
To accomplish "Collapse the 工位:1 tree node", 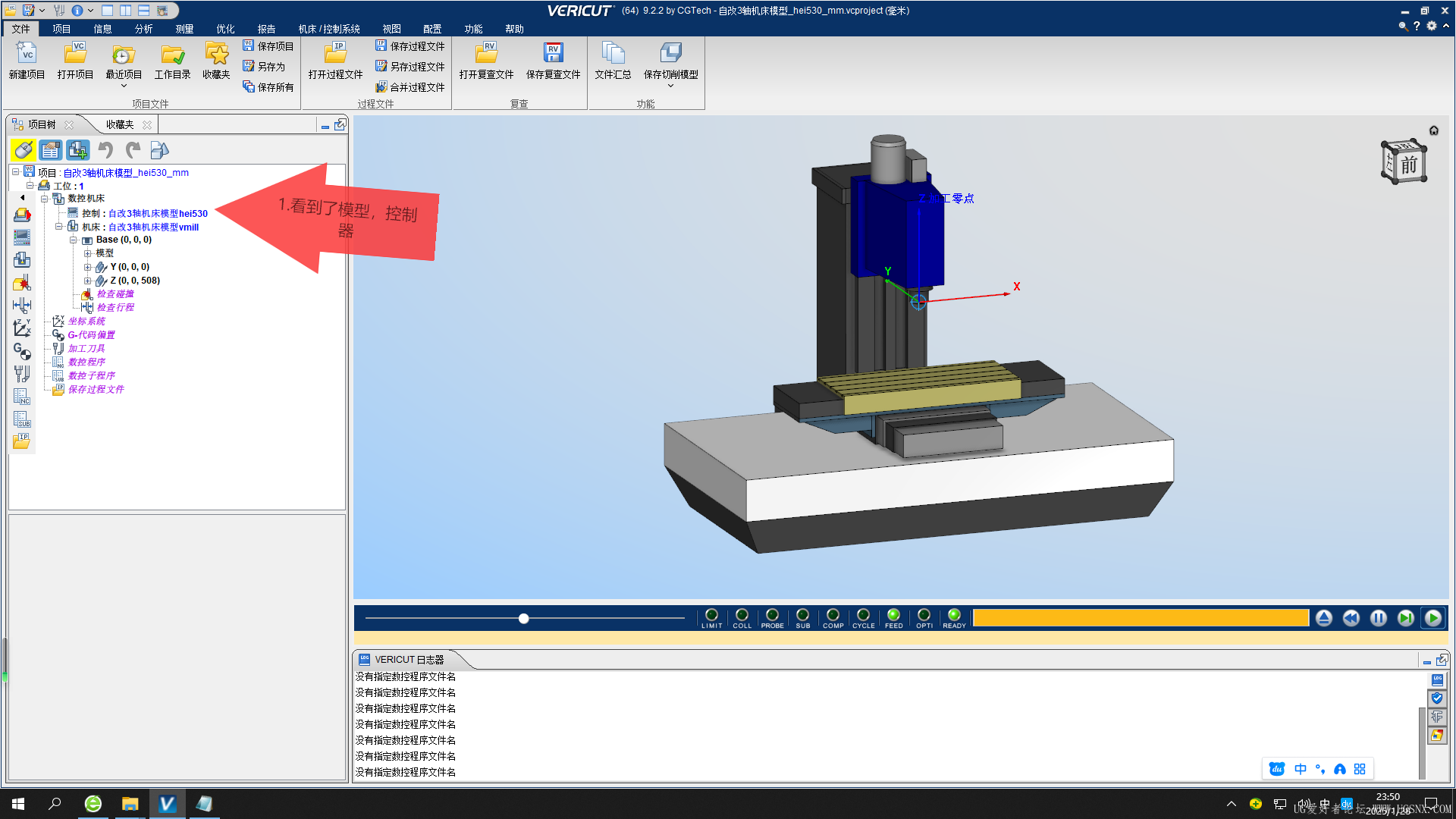I will point(30,185).
